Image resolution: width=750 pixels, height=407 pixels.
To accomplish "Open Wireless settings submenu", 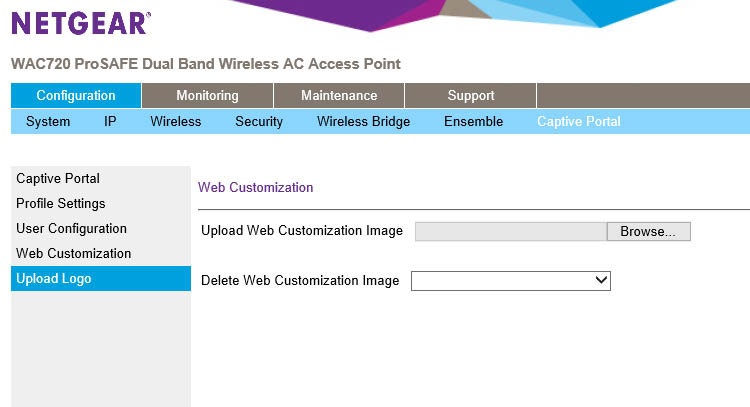I will click(176, 121).
